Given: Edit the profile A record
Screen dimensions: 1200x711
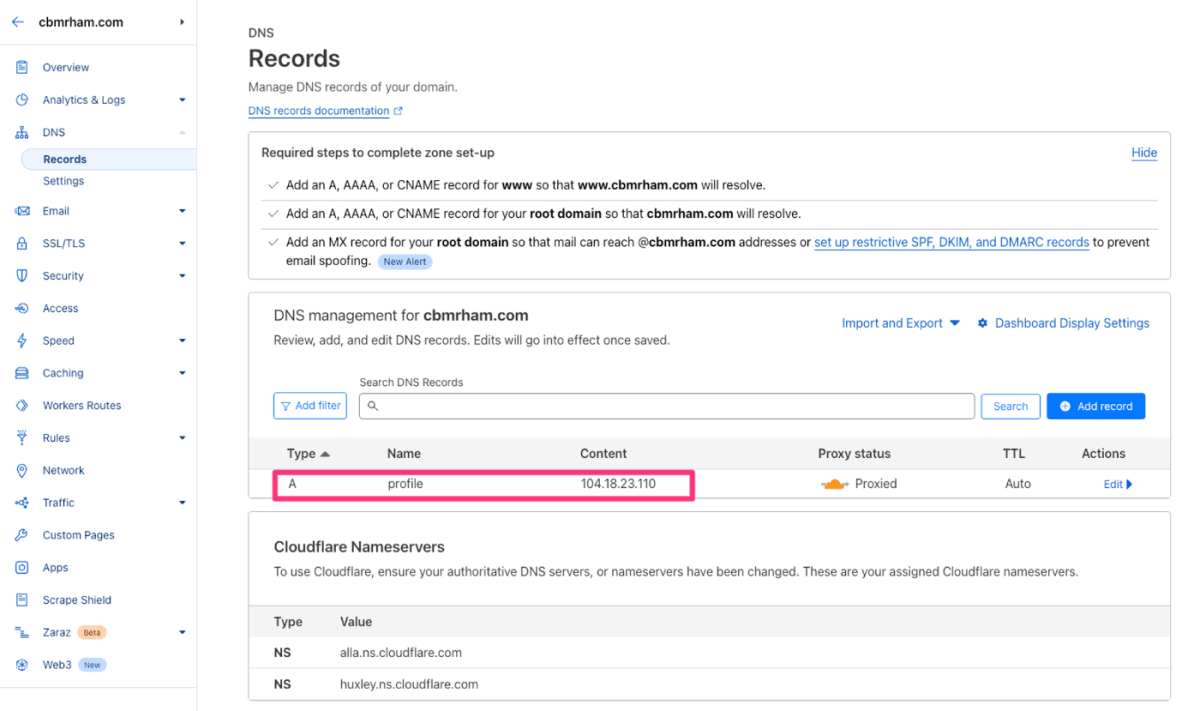Looking at the screenshot, I should 1118,484.
